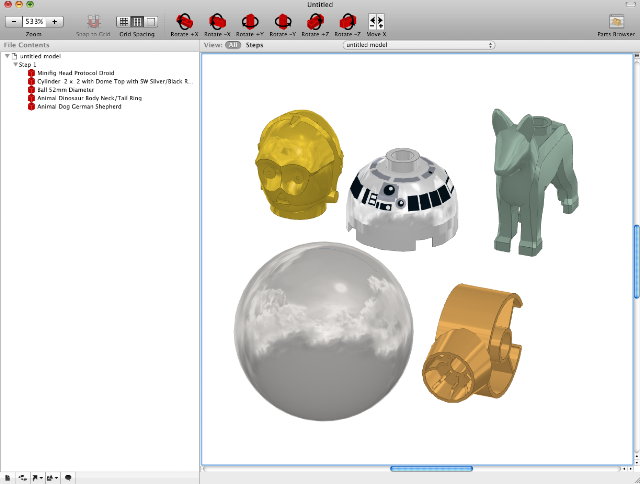This screenshot has height=484, width=640.
Task: Click the orange dinosaur neck ring model
Action: pos(473,343)
